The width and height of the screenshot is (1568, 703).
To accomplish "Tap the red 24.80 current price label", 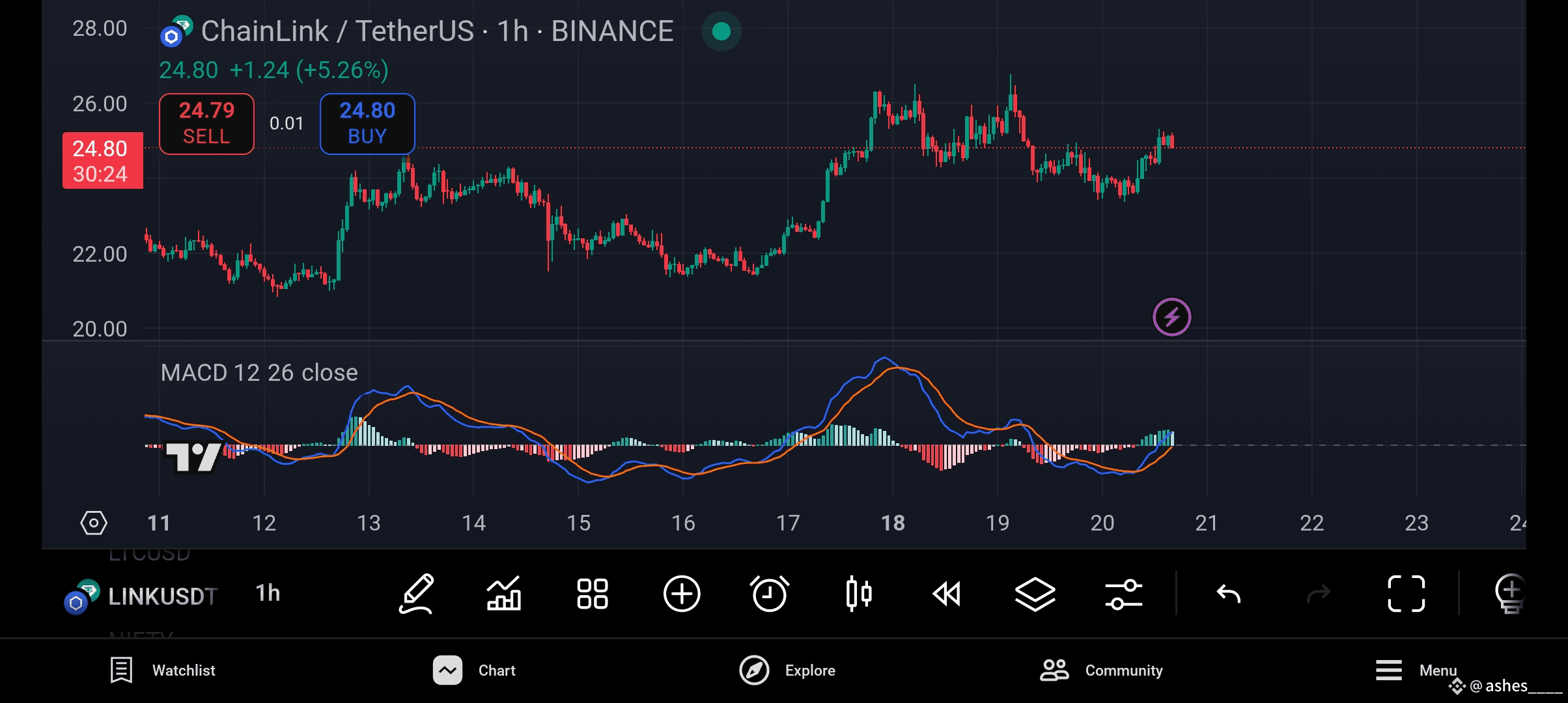I will (103, 161).
